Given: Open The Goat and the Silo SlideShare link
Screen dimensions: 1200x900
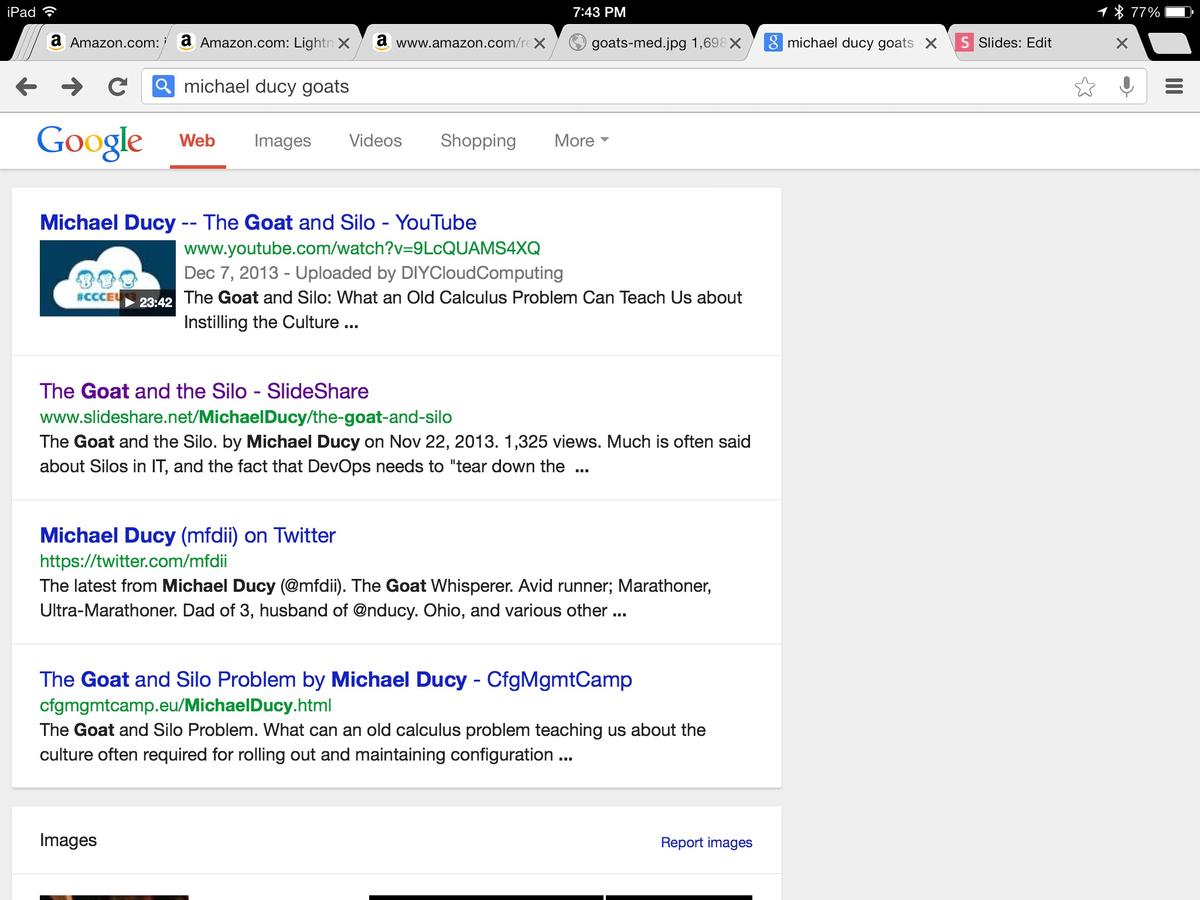Looking at the screenshot, I should (204, 391).
